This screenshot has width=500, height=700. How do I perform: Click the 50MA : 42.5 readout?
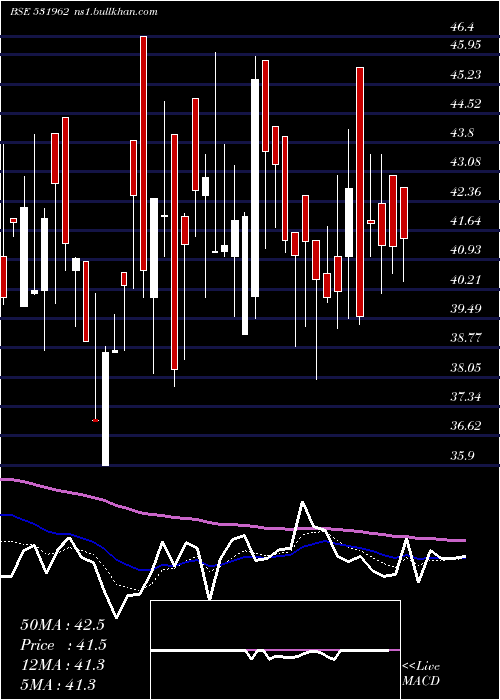point(62,625)
